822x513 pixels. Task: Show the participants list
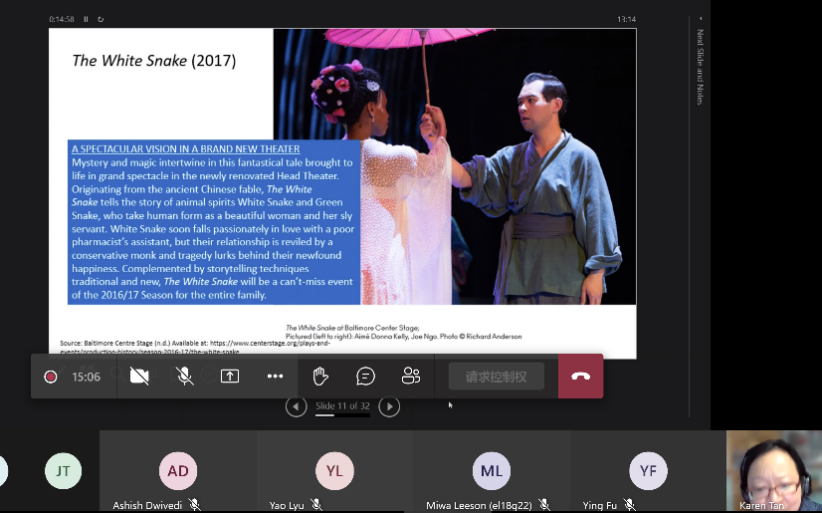pyautogui.click(x=411, y=376)
